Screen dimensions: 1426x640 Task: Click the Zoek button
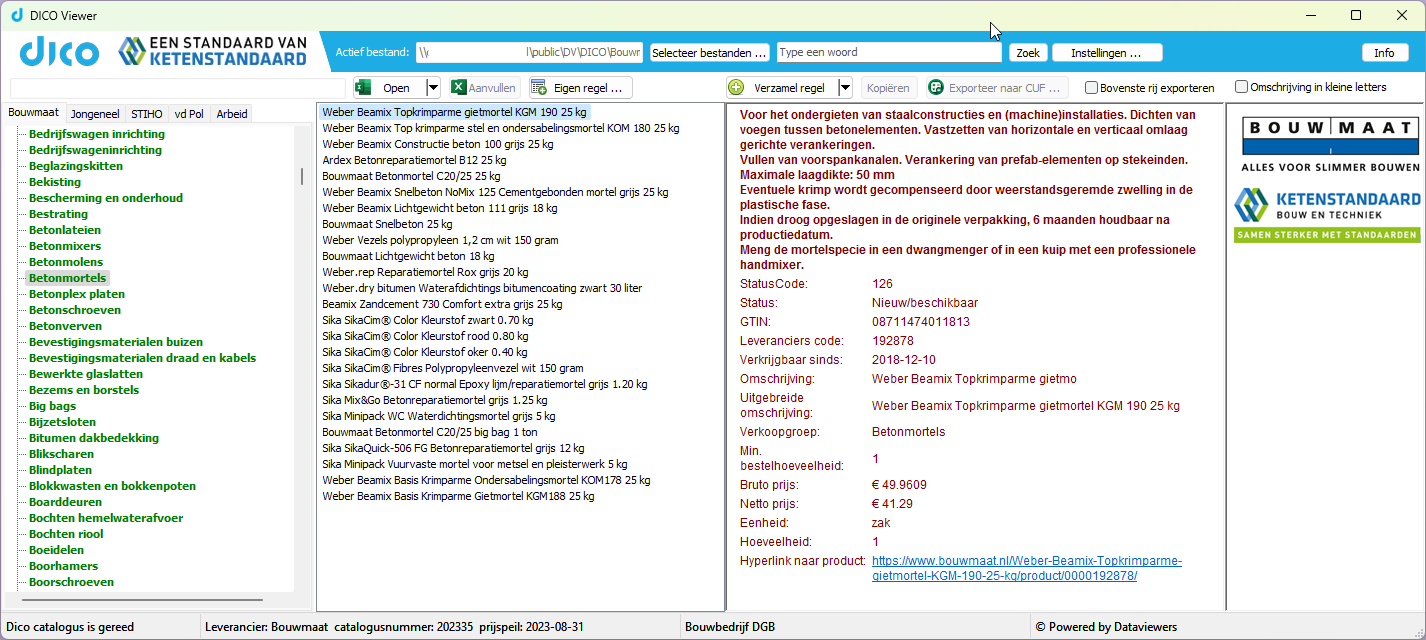tap(1028, 52)
